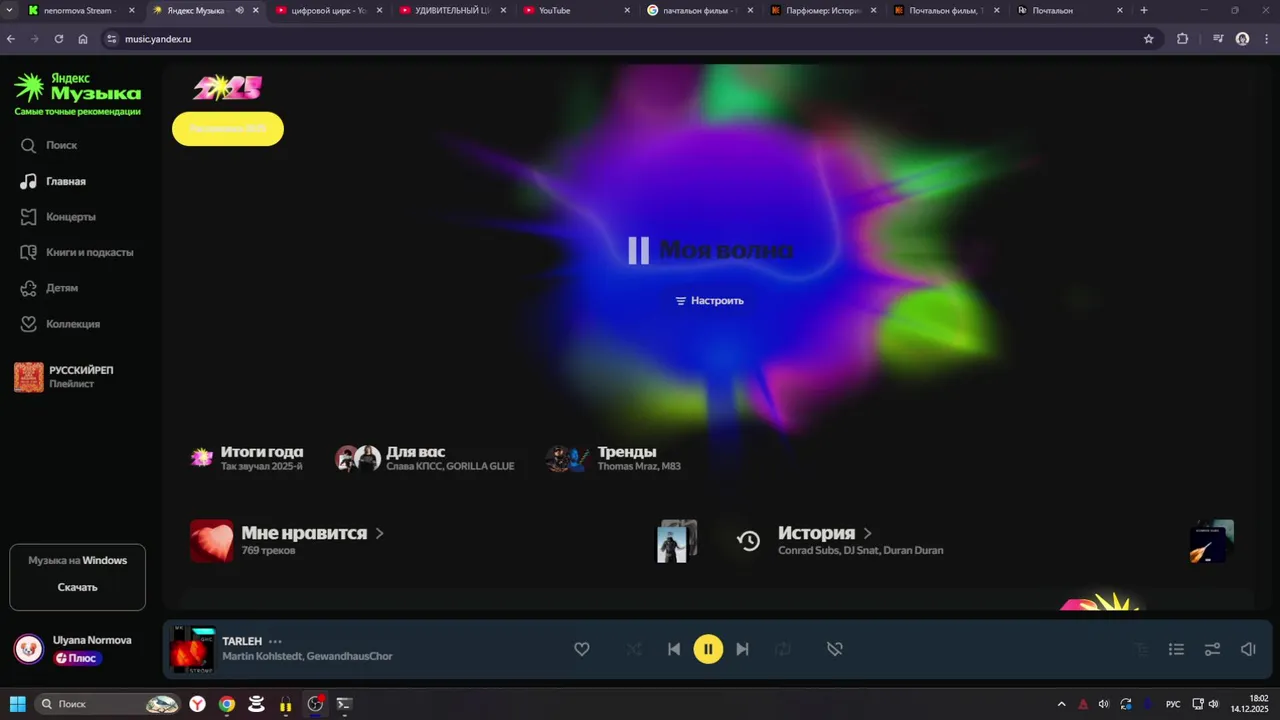Click the Windows taskbar Поиск box

pyautogui.click(x=107, y=704)
